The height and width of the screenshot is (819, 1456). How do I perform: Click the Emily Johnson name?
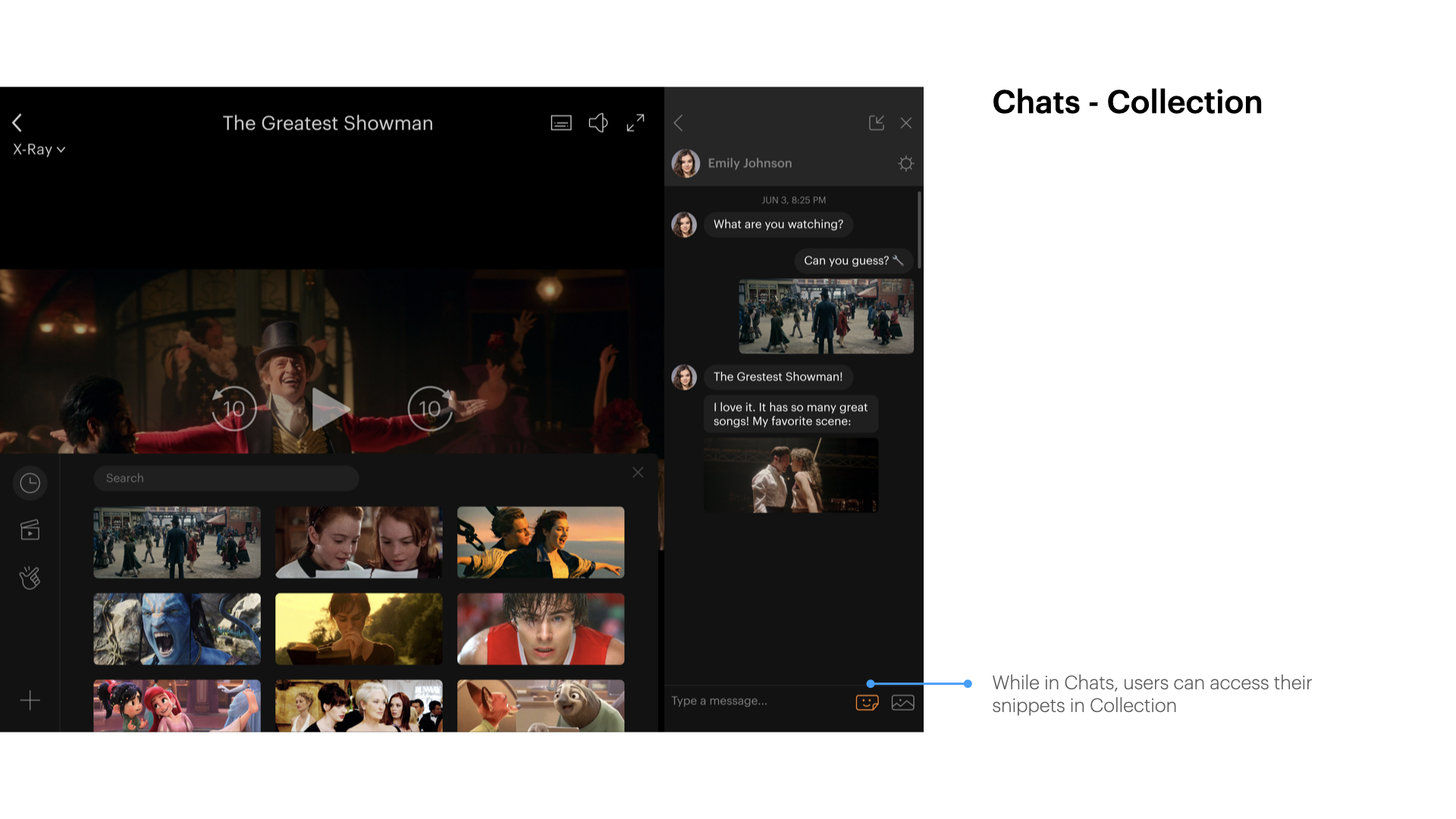pos(750,163)
